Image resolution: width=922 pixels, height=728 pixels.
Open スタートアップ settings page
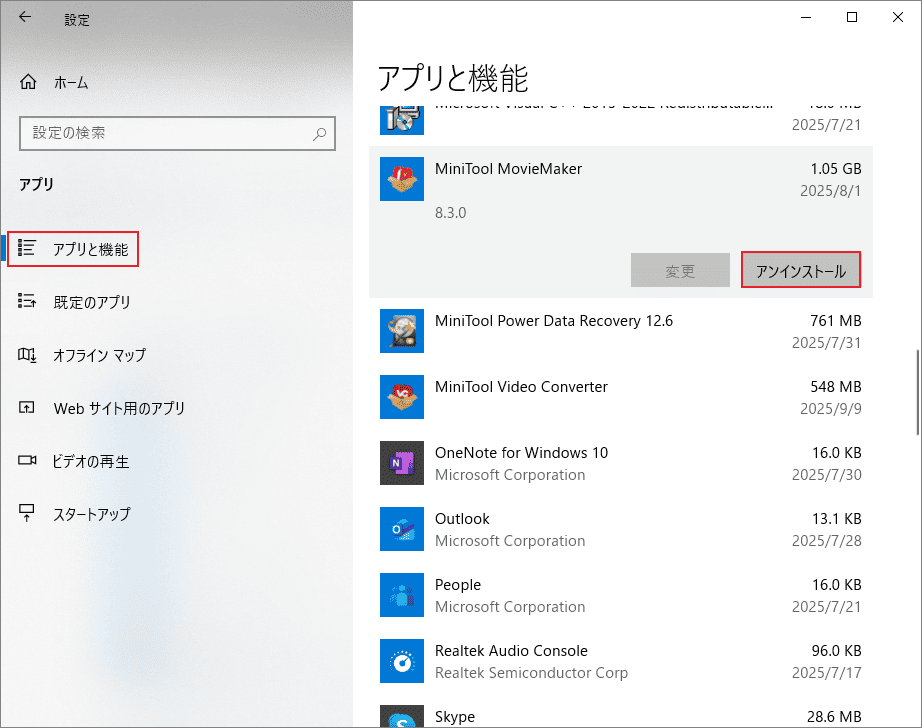tap(92, 514)
